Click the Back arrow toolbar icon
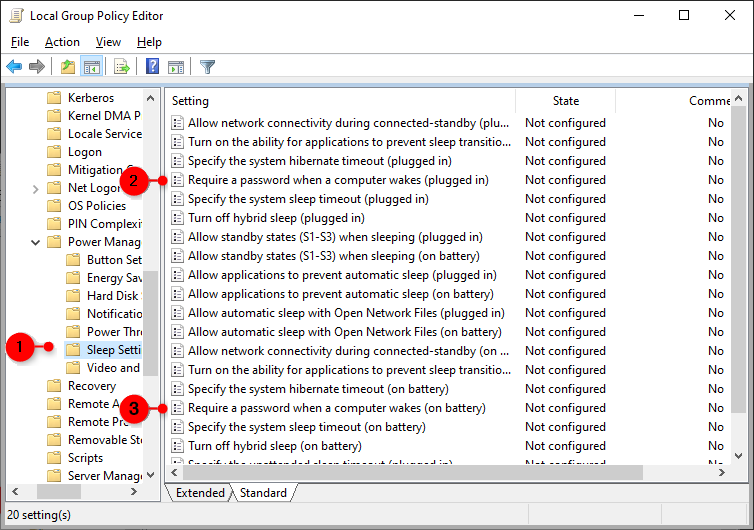Viewport: 754px width, 530px height. (x=14, y=67)
